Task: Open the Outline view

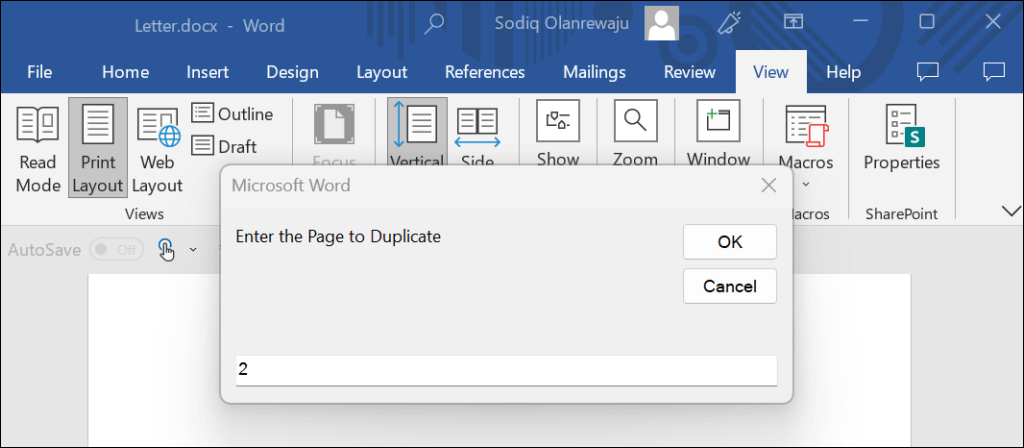Action: pos(232,114)
